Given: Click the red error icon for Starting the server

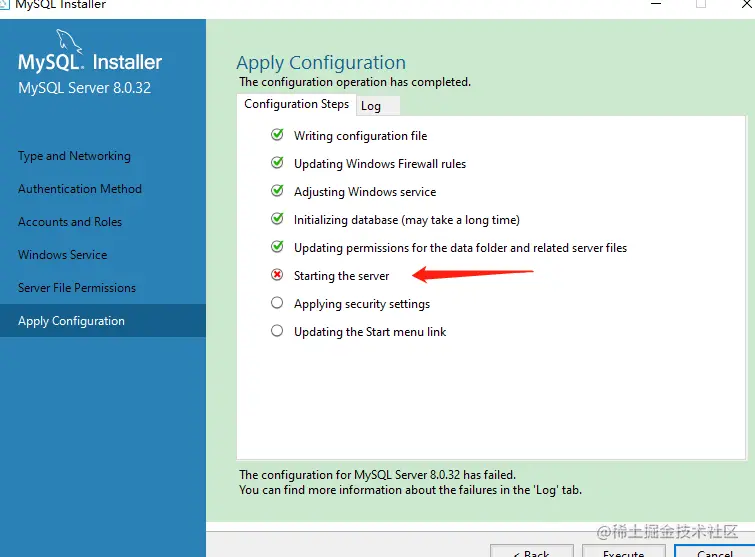Looking at the screenshot, I should pyautogui.click(x=277, y=275).
